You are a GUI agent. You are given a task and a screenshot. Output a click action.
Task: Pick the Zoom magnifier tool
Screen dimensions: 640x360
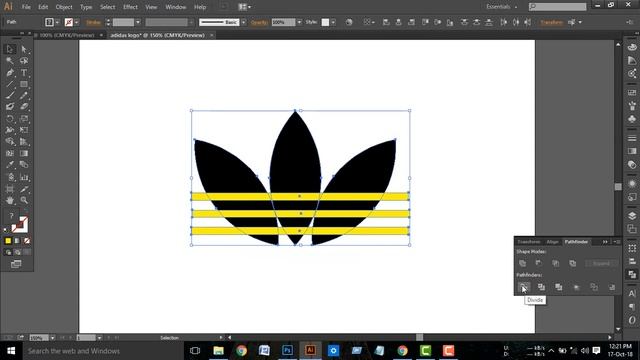24,200
